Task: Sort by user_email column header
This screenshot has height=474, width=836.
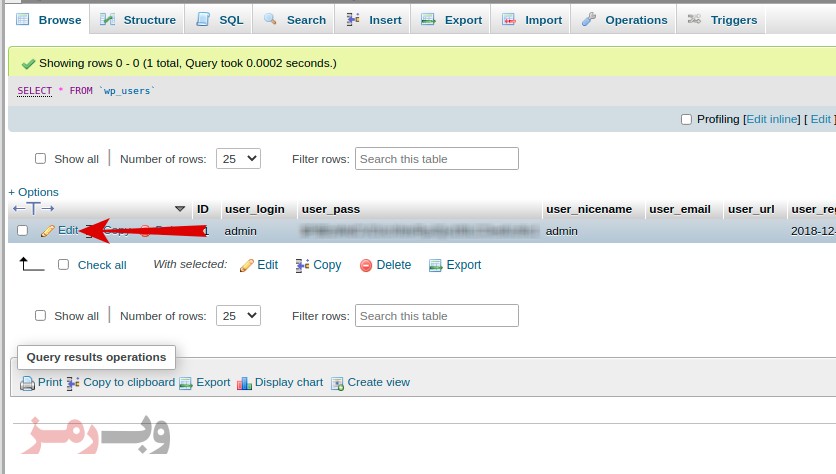Action: point(680,209)
